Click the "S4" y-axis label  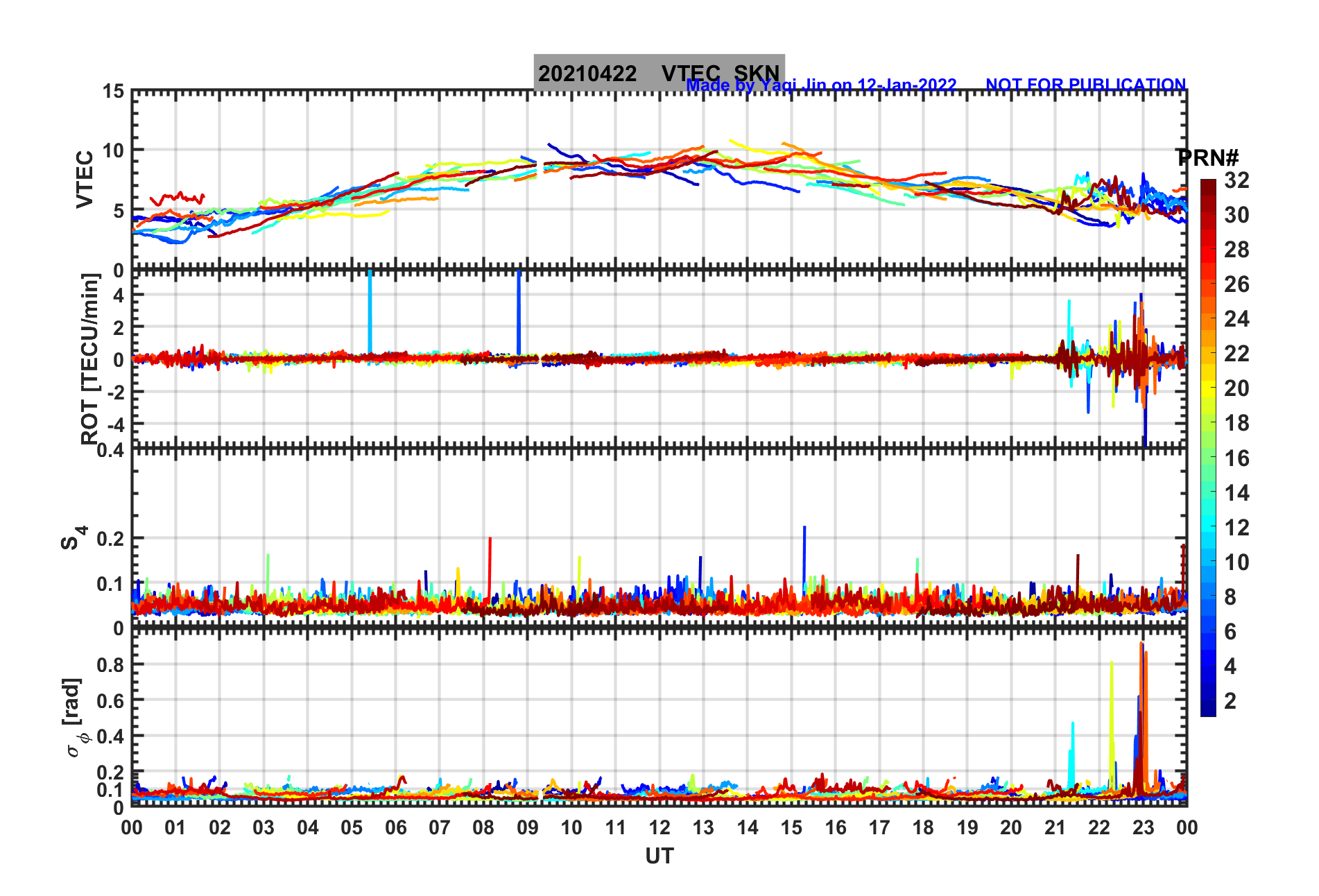74,537
